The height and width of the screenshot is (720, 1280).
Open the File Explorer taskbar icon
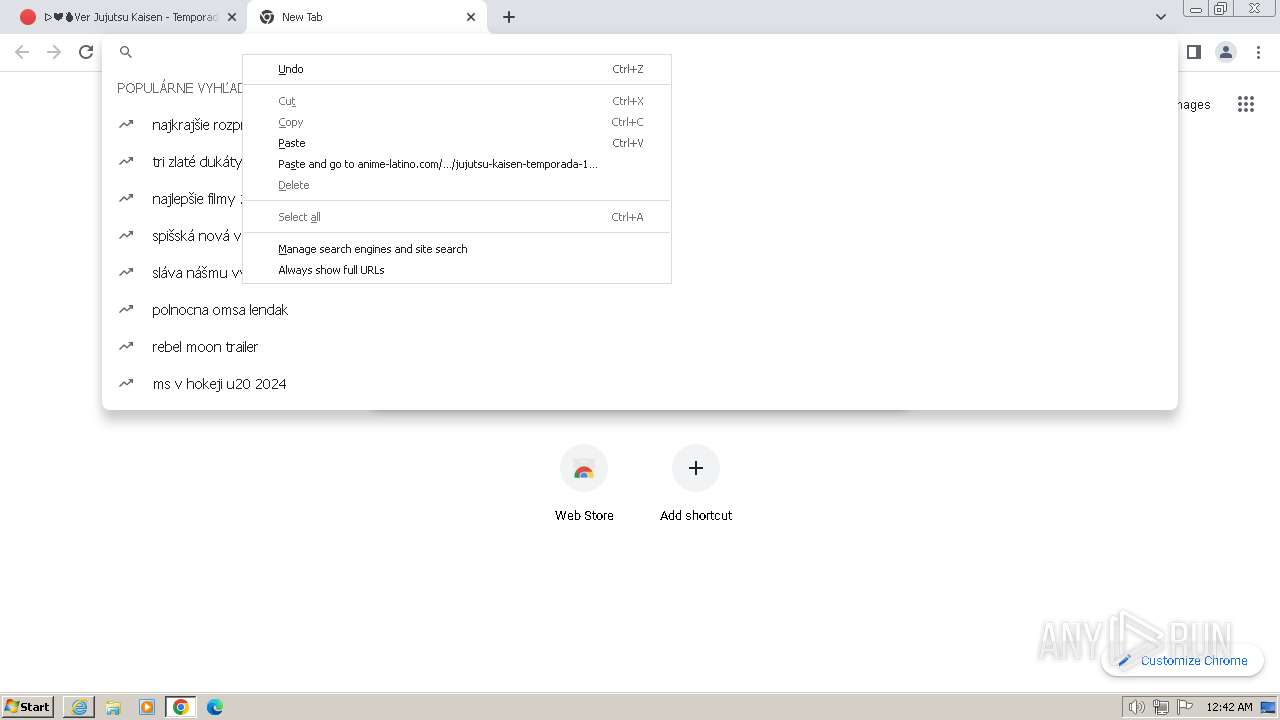(113, 707)
